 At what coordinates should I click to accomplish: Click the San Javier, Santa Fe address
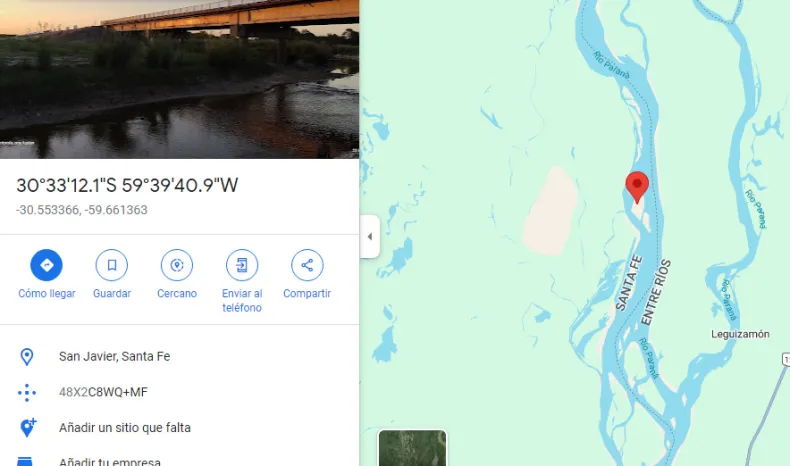(x=114, y=357)
